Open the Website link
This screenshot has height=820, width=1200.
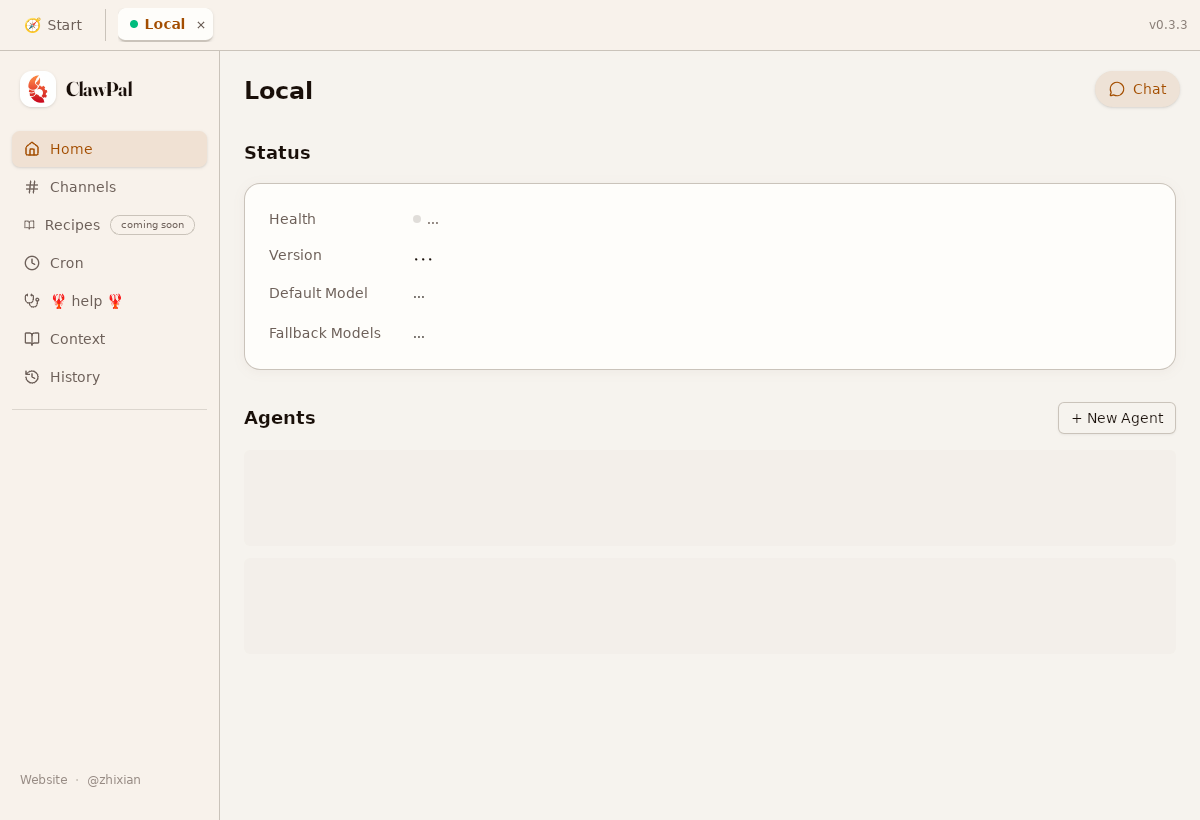(44, 780)
